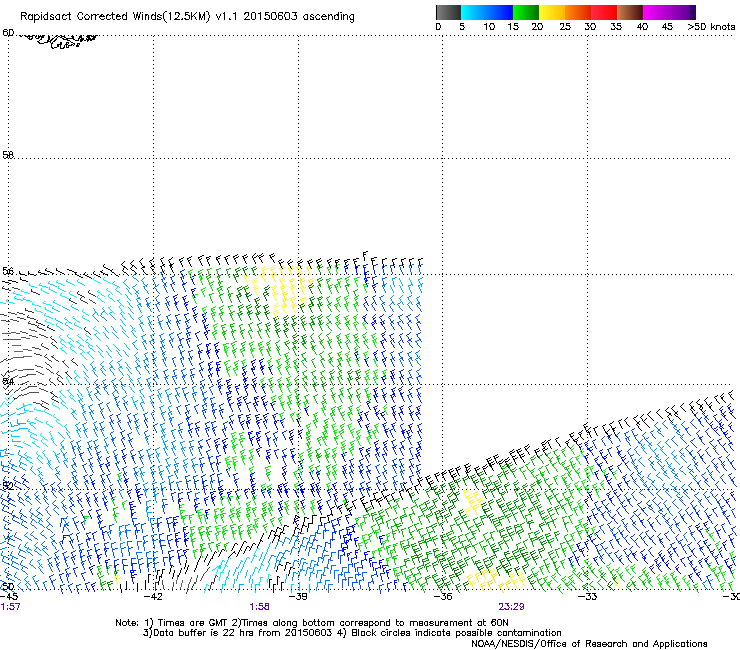Click the legend tick label 45
Viewport: 740px width, 650px height.
pos(667,27)
